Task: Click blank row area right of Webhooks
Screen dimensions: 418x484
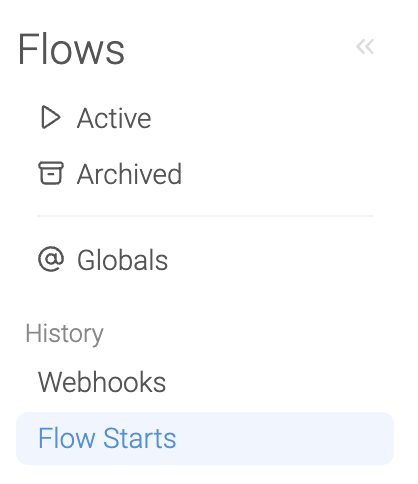Action: tap(280, 382)
